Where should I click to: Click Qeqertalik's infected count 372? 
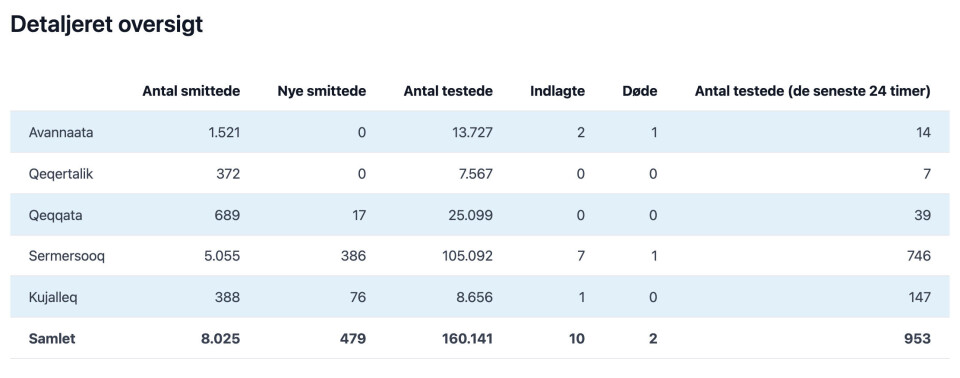[228, 174]
